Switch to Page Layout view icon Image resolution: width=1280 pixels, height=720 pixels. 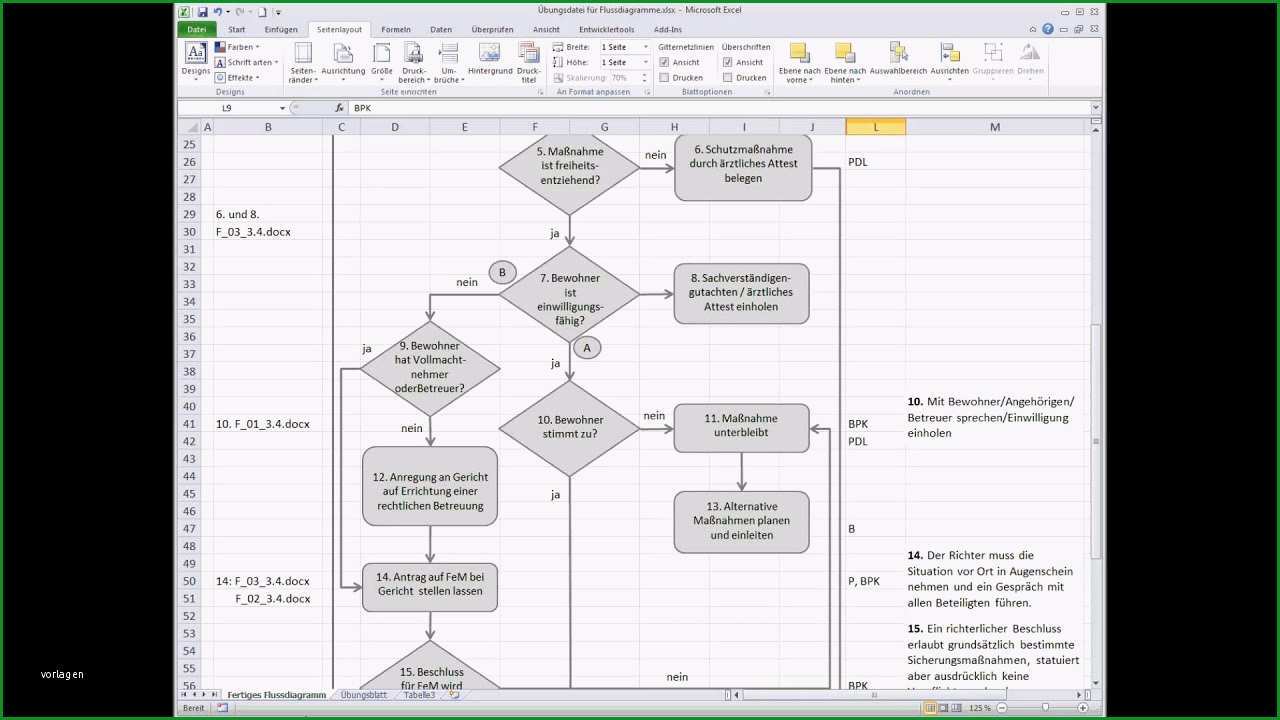[944, 708]
